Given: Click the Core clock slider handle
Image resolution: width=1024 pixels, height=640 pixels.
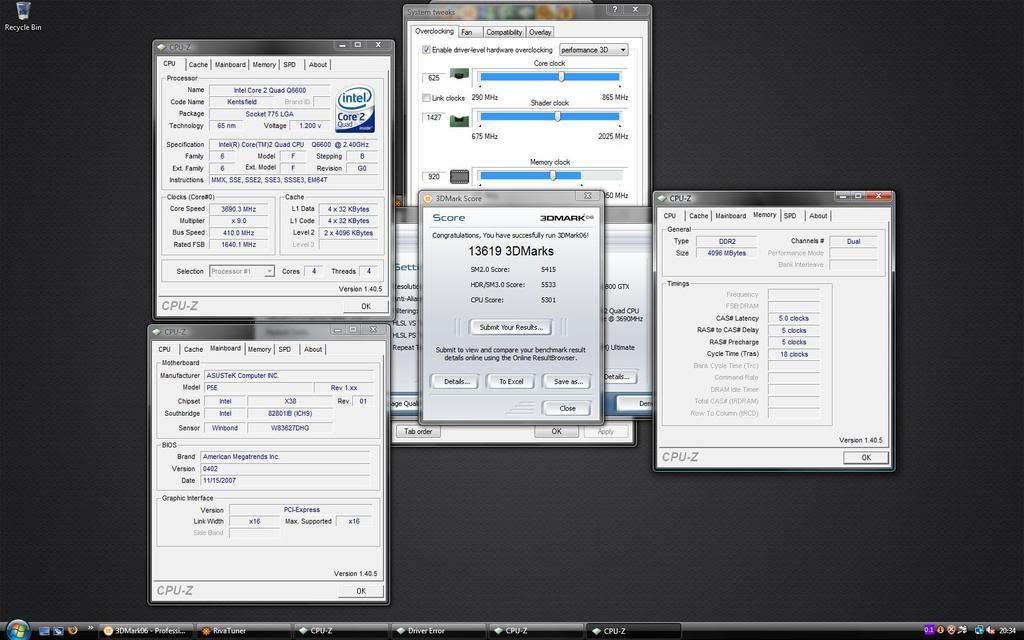Looking at the screenshot, I should pyautogui.click(x=561, y=76).
